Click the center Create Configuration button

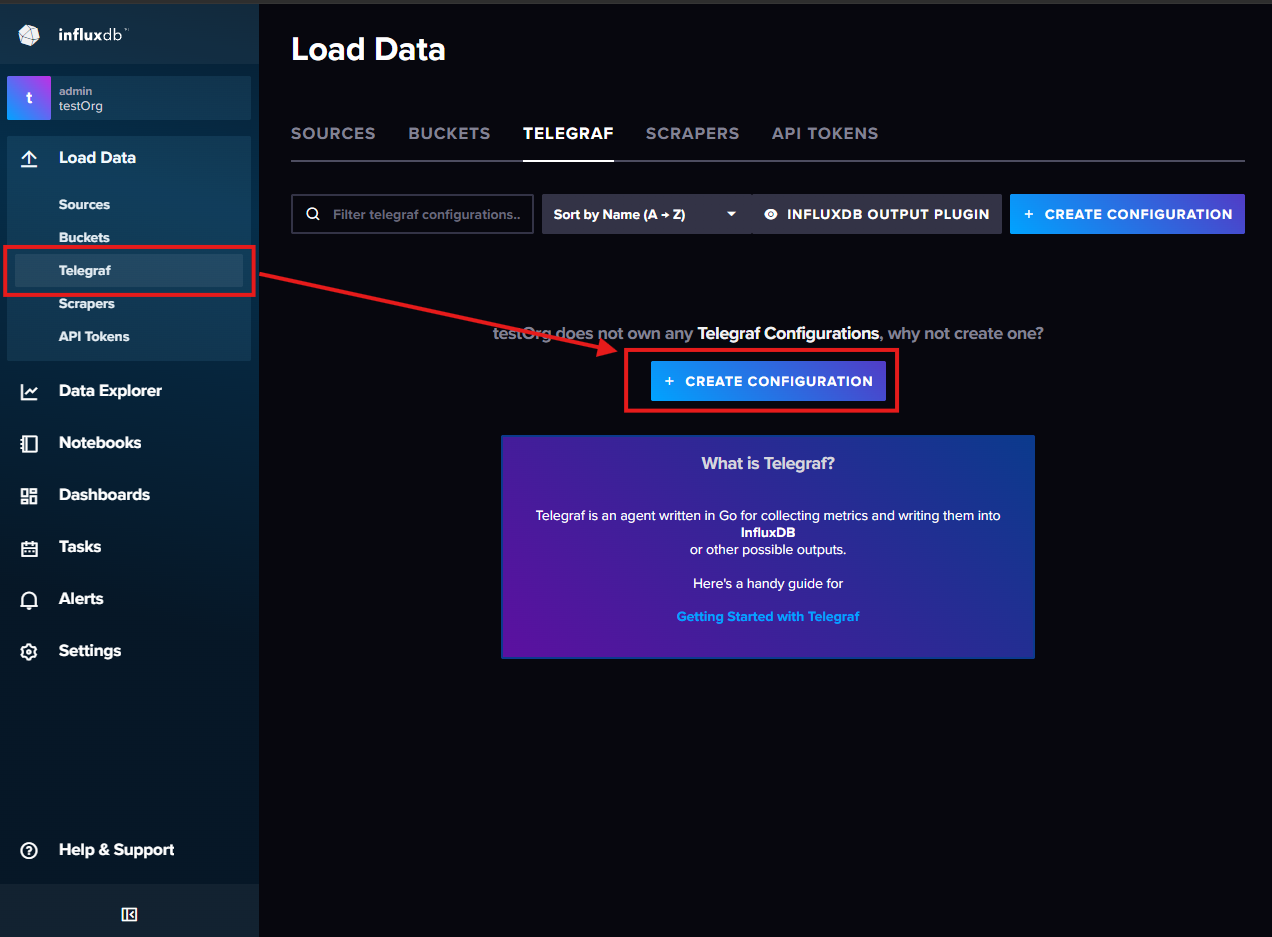click(768, 381)
